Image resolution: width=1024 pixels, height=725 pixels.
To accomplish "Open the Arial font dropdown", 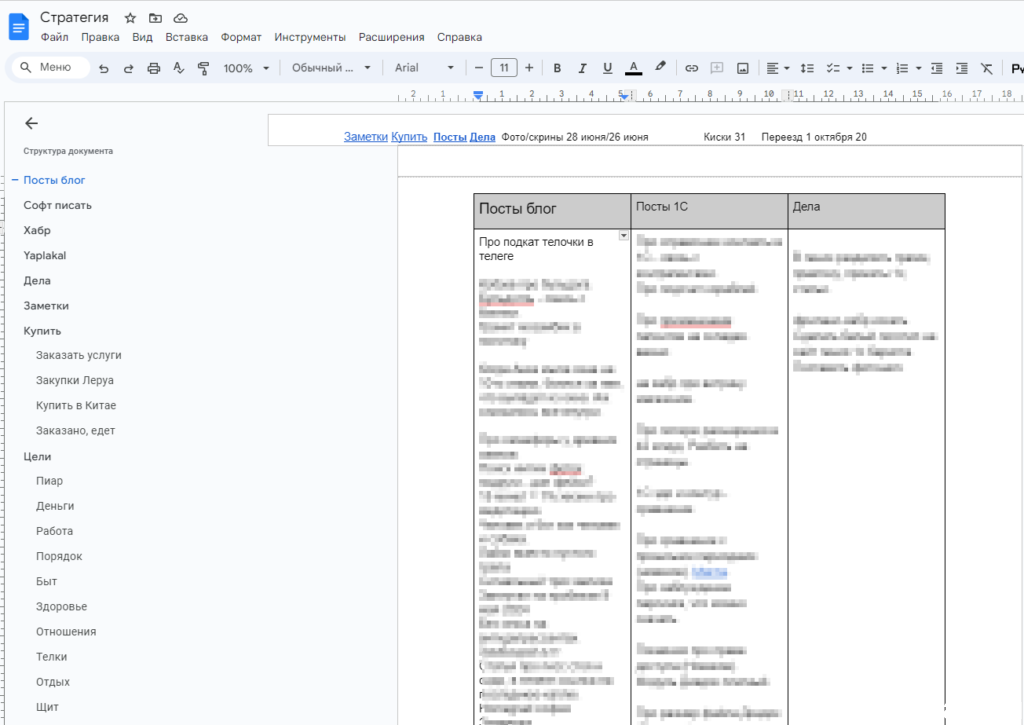I will tap(424, 68).
